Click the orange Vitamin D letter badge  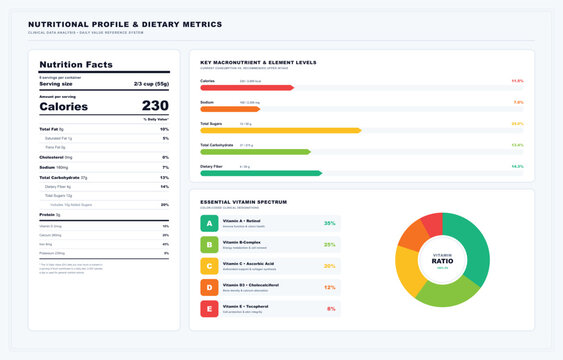(x=209, y=287)
